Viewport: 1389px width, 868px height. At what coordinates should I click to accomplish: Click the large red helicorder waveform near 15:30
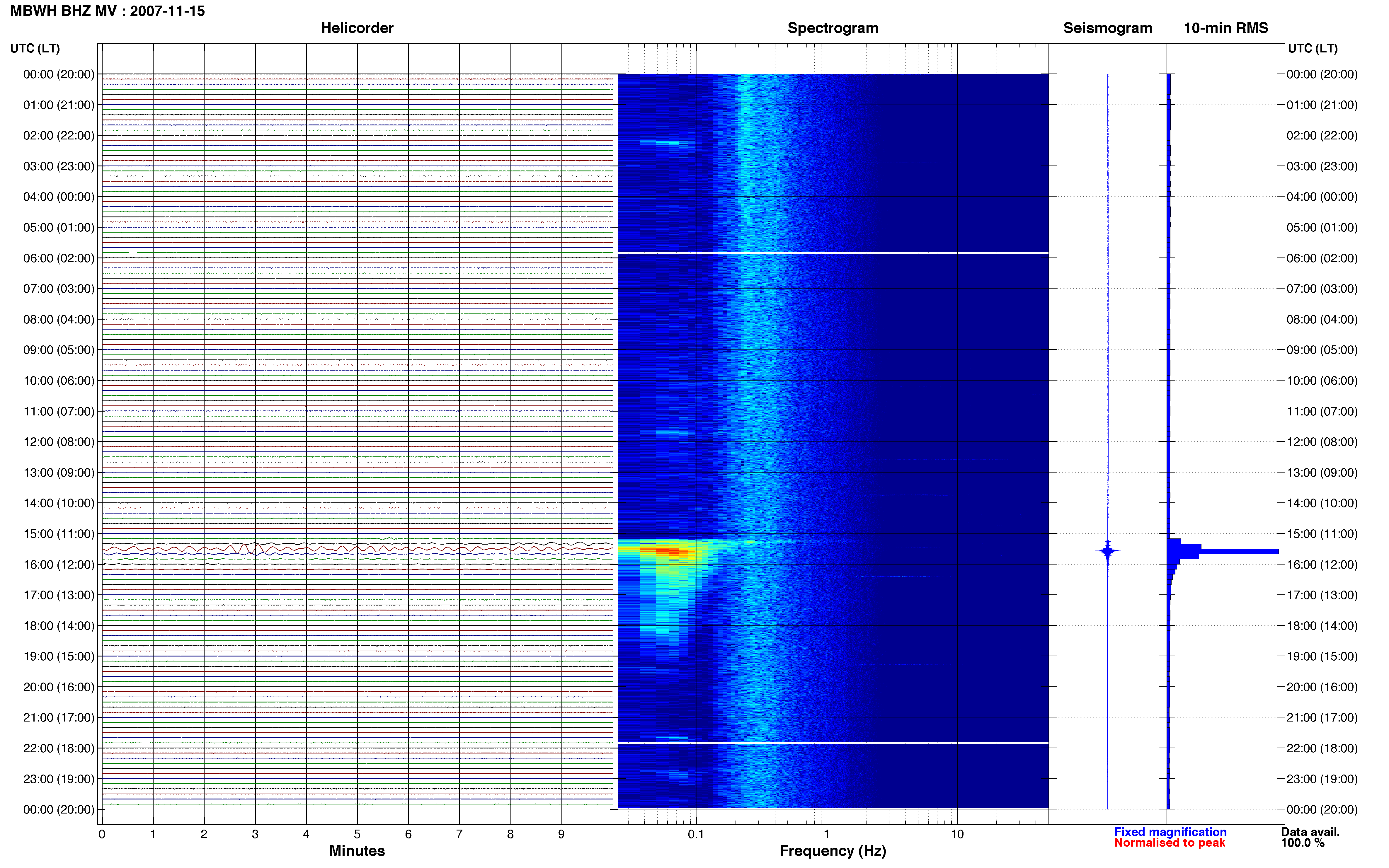coord(357,549)
